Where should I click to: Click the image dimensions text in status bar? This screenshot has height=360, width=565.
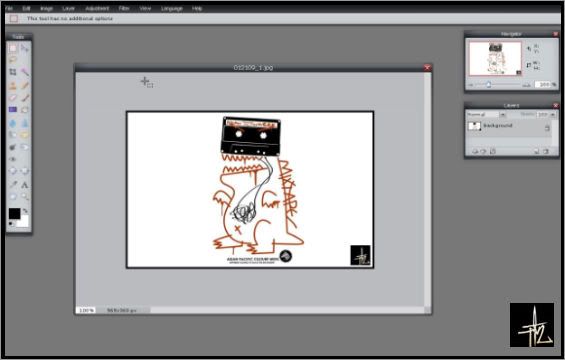click(x=121, y=310)
